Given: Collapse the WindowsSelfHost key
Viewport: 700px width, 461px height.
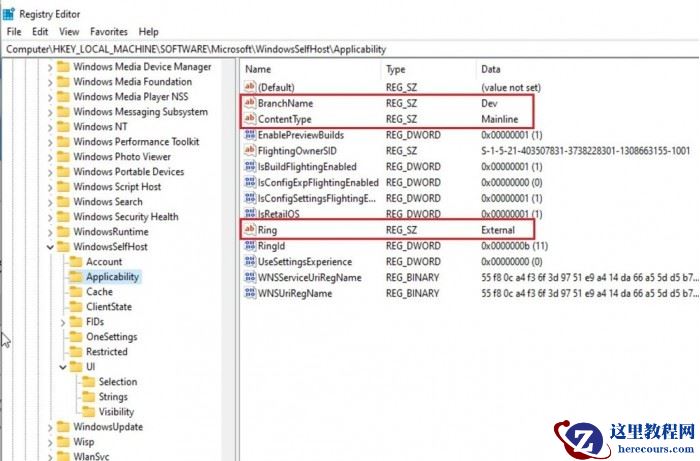Looking at the screenshot, I should pyautogui.click(x=50, y=247).
